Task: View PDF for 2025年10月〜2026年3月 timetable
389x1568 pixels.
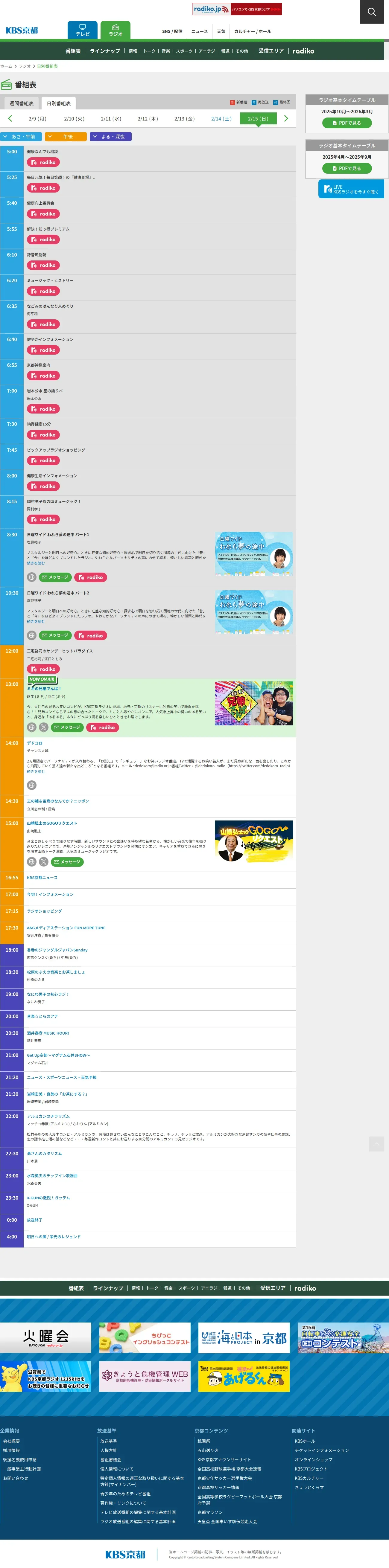Action: point(347,123)
